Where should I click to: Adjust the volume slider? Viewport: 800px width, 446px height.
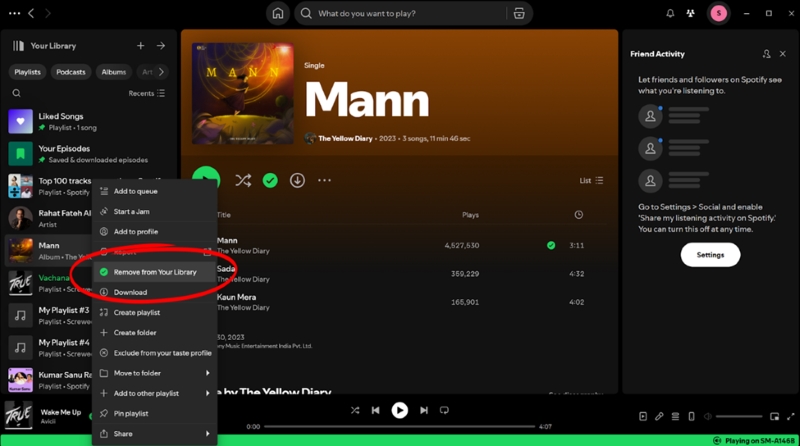click(x=739, y=416)
